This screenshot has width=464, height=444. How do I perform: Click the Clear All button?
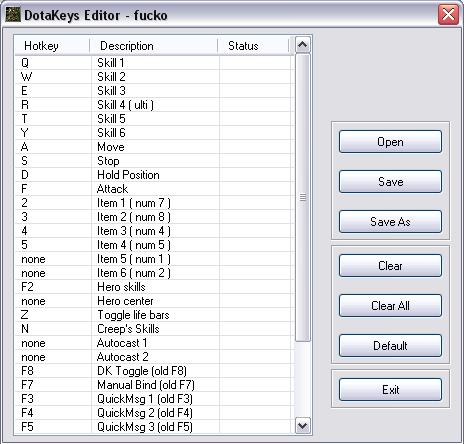[x=390, y=306]
